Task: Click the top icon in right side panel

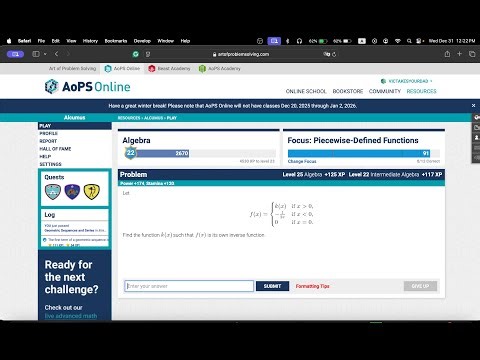Action: point(476,117)
